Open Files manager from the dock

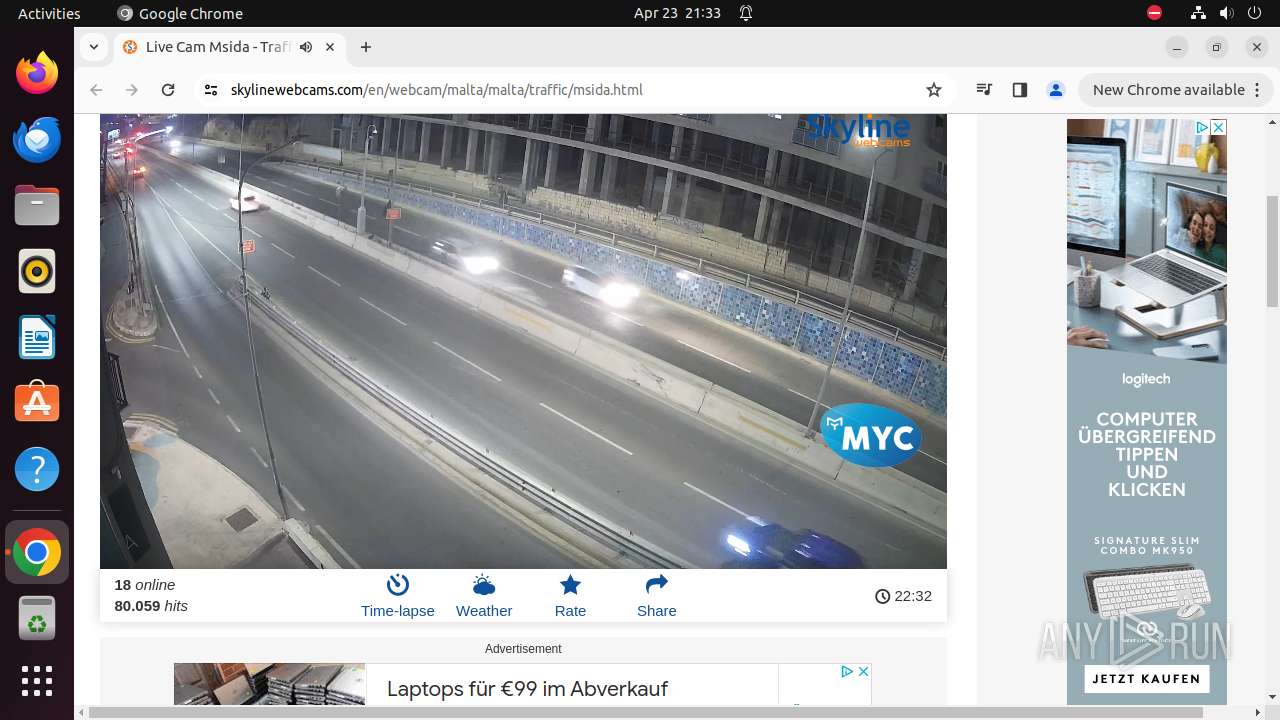click(37, 205)
